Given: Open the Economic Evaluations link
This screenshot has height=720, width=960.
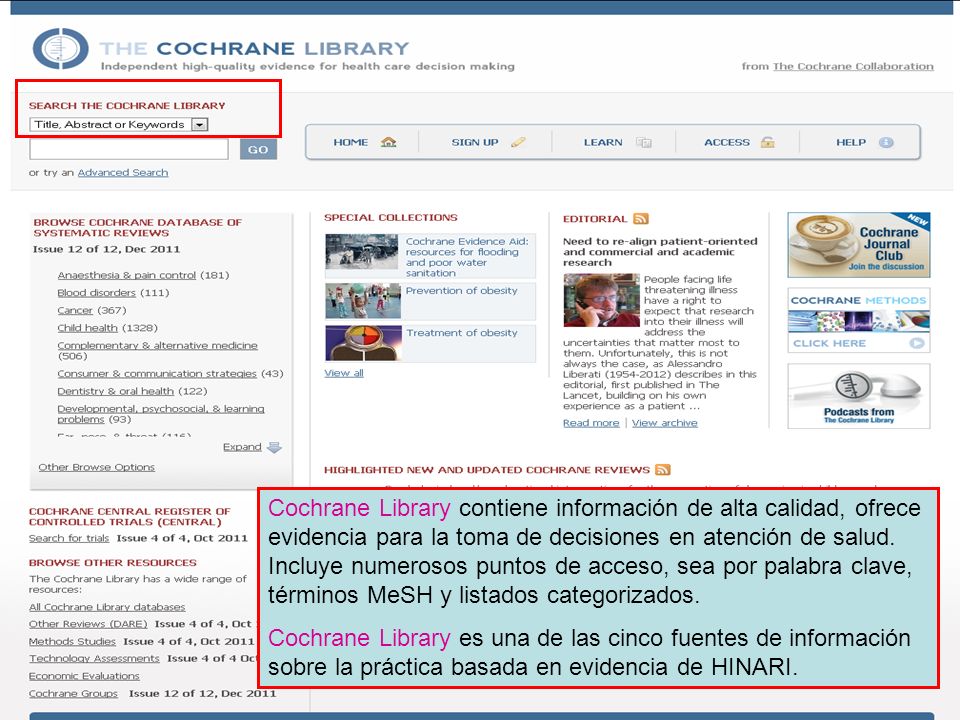Looking at the screenshot, I should coord(84,676).
